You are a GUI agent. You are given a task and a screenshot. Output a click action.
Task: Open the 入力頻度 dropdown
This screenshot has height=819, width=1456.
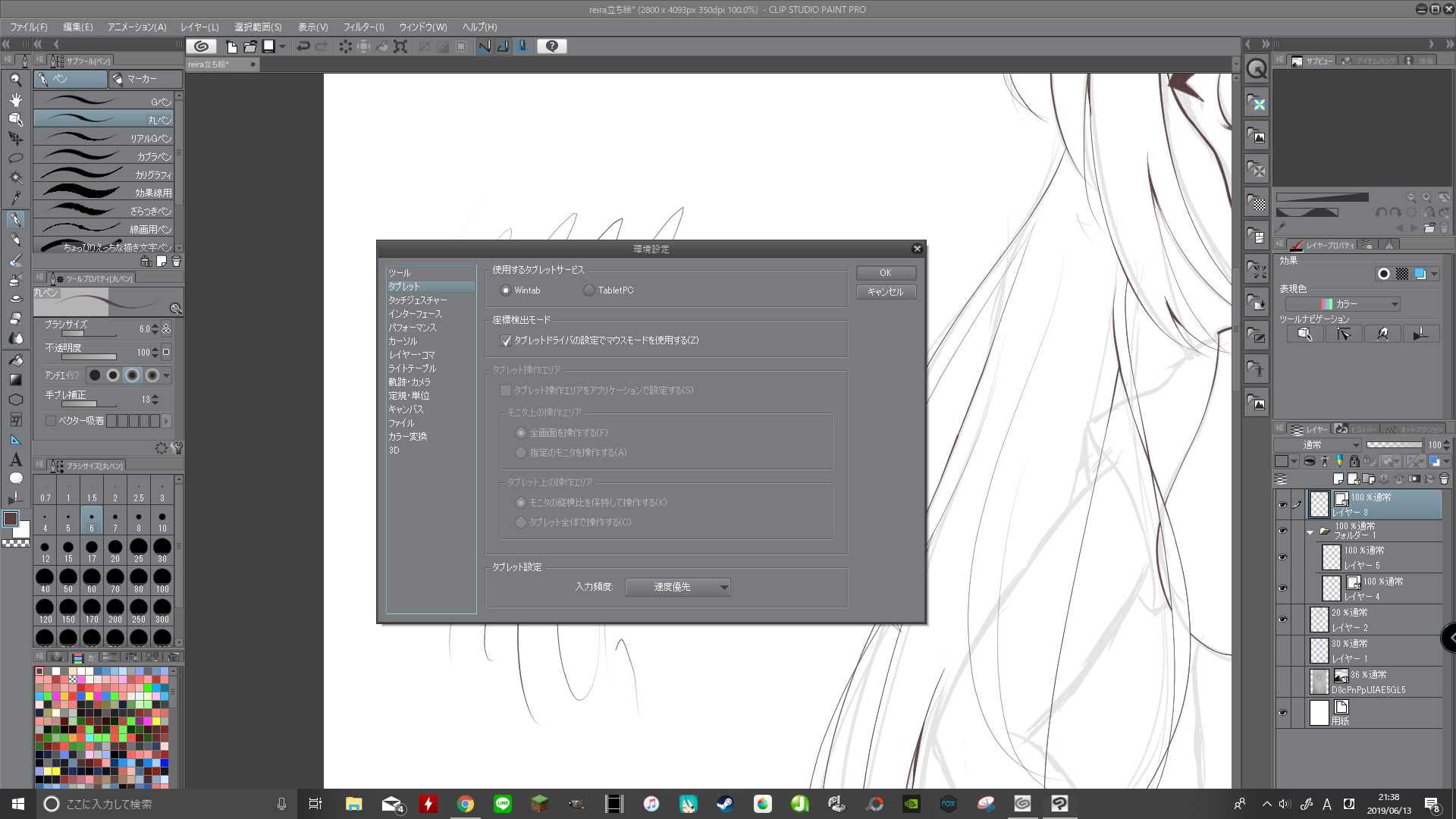tap(677, 587)
